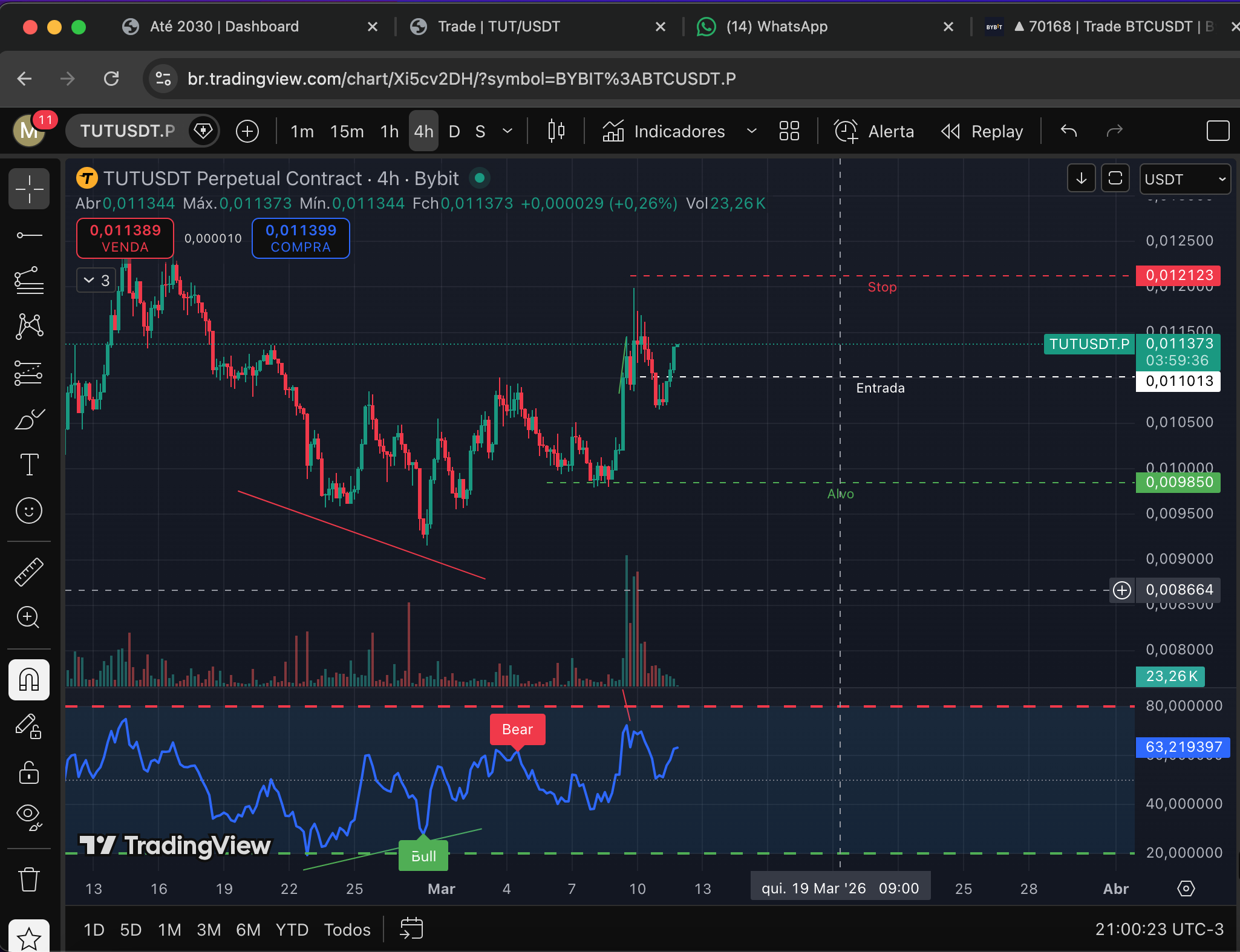This screenshot has height=952, width=1240.
Task: Collapse the indicator legend showing 3
Action: click(x=97, y=280)
